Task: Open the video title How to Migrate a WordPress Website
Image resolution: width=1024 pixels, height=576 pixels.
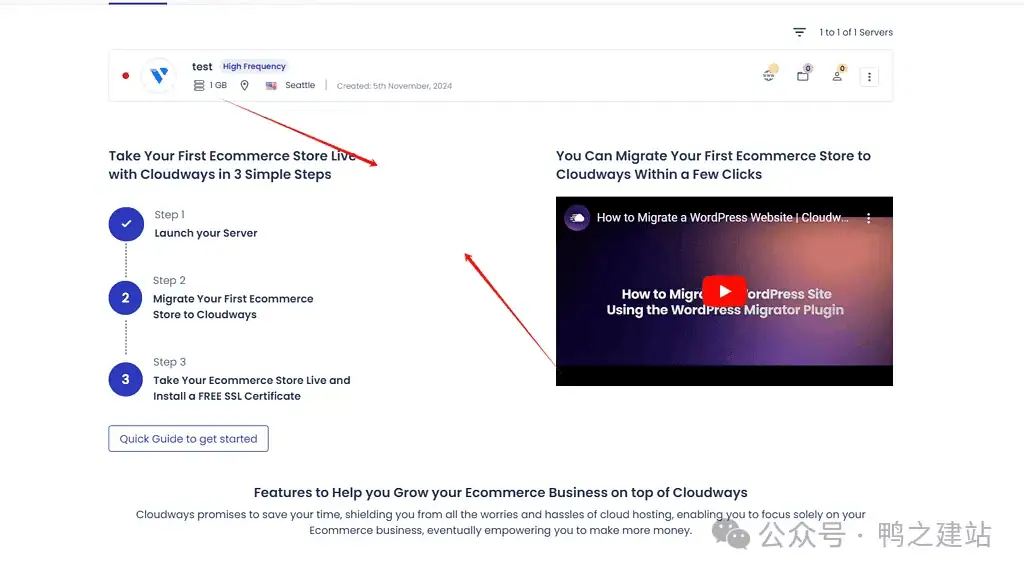Action: [722, 217]
